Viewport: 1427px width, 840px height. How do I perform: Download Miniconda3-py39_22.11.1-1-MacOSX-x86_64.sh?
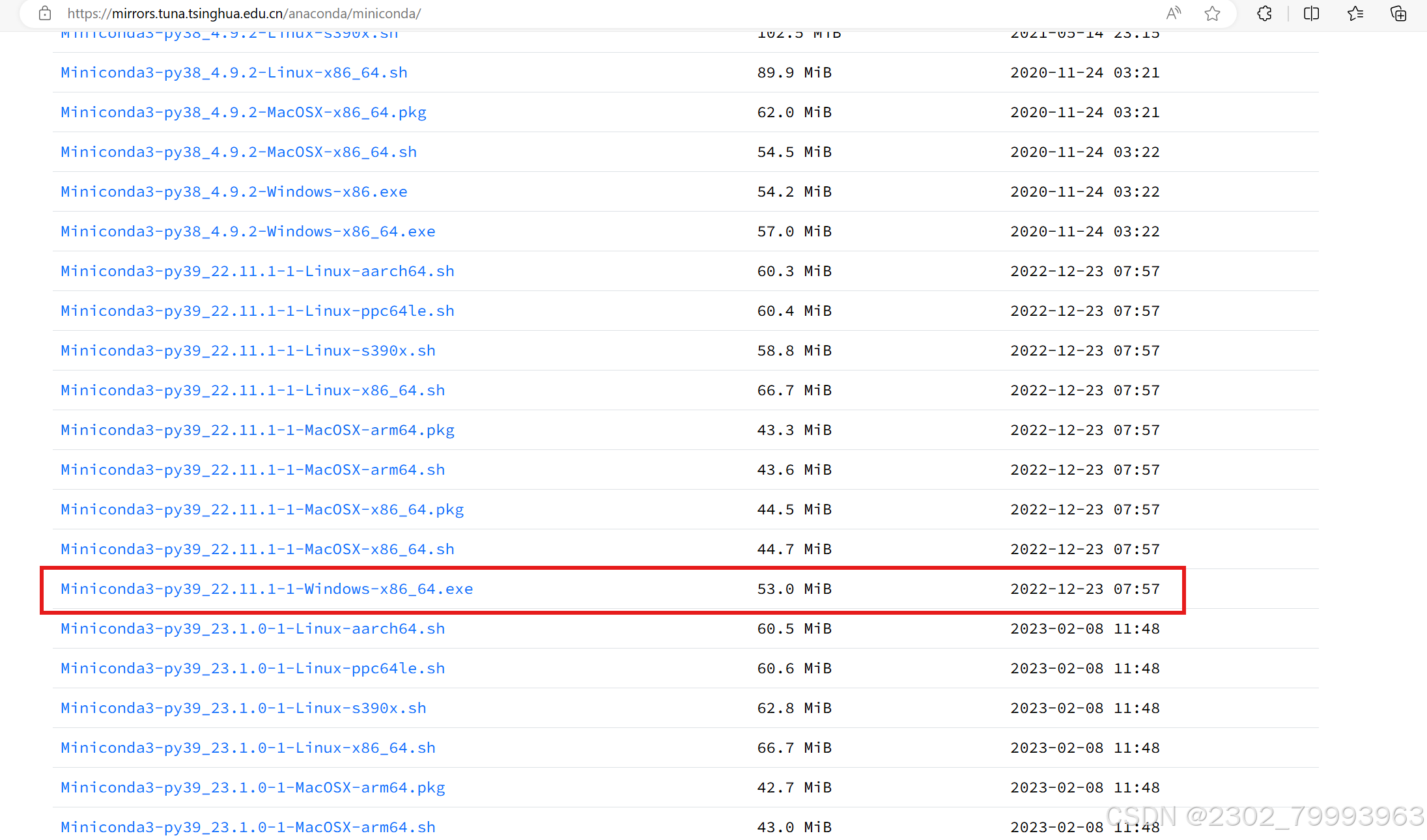tap(257, 549)
